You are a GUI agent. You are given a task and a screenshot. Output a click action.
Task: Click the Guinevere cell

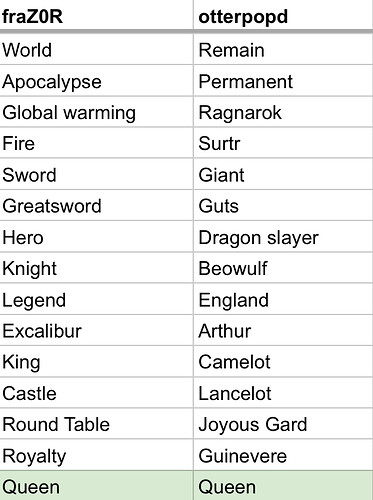[283, 455]
